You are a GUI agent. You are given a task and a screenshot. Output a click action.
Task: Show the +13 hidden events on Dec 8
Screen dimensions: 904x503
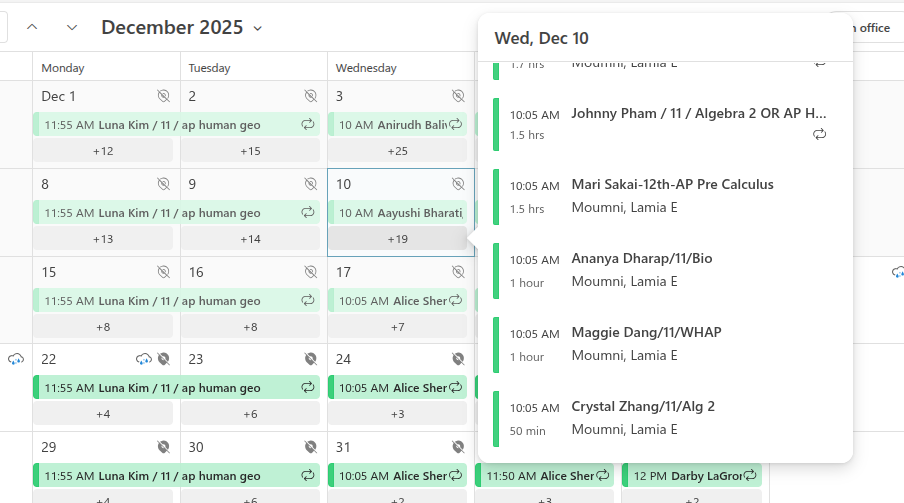pyautogui.click(x=103, y=239)
